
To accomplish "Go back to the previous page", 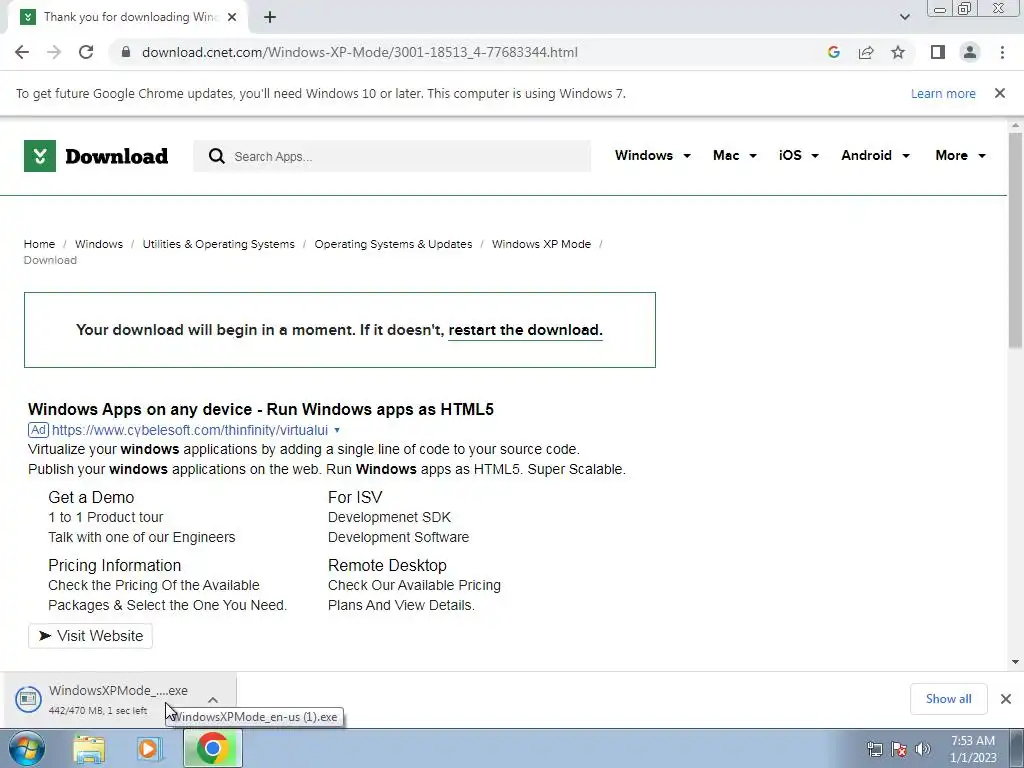I will [22, 52].
